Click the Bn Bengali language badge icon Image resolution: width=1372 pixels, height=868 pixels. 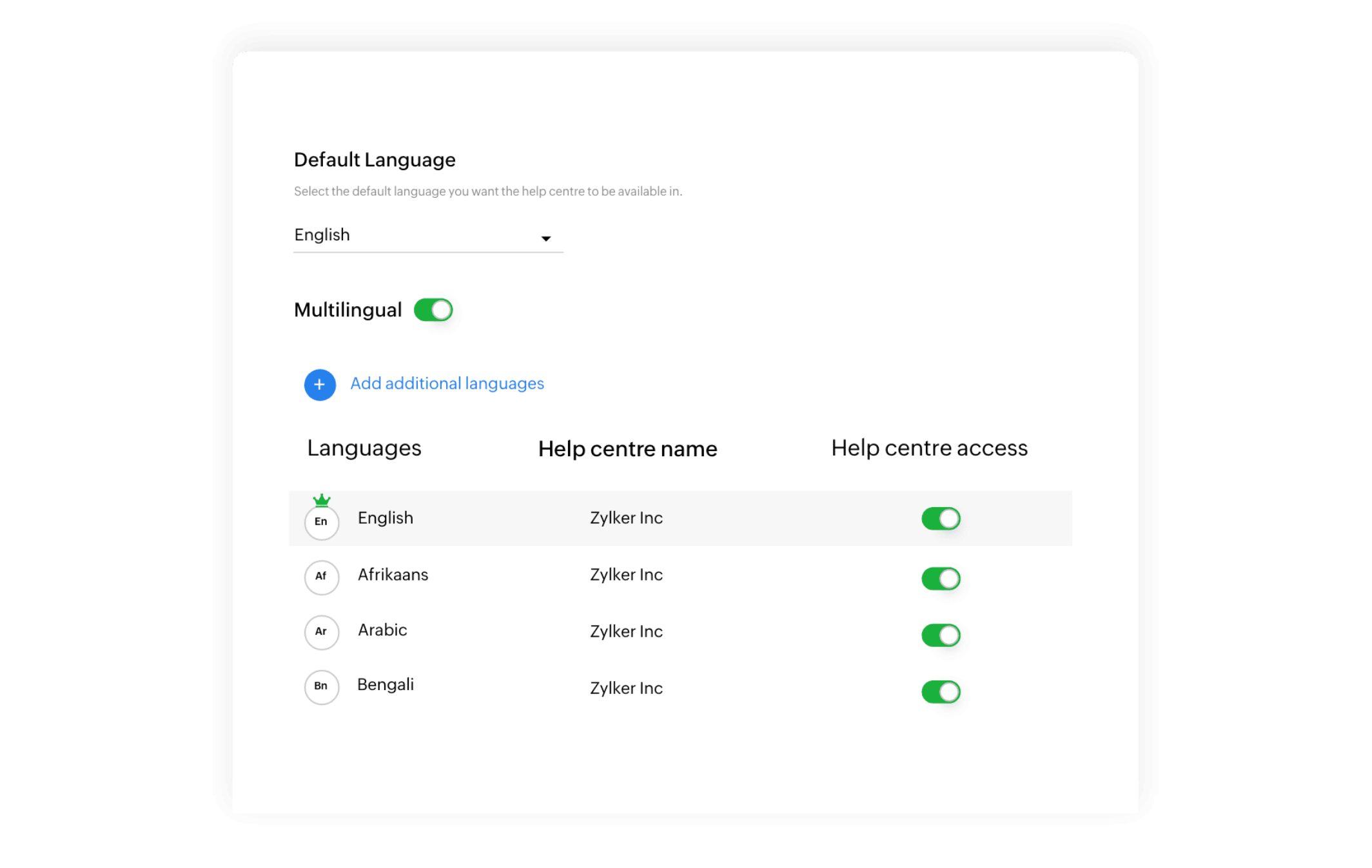(x=321, y=688)
